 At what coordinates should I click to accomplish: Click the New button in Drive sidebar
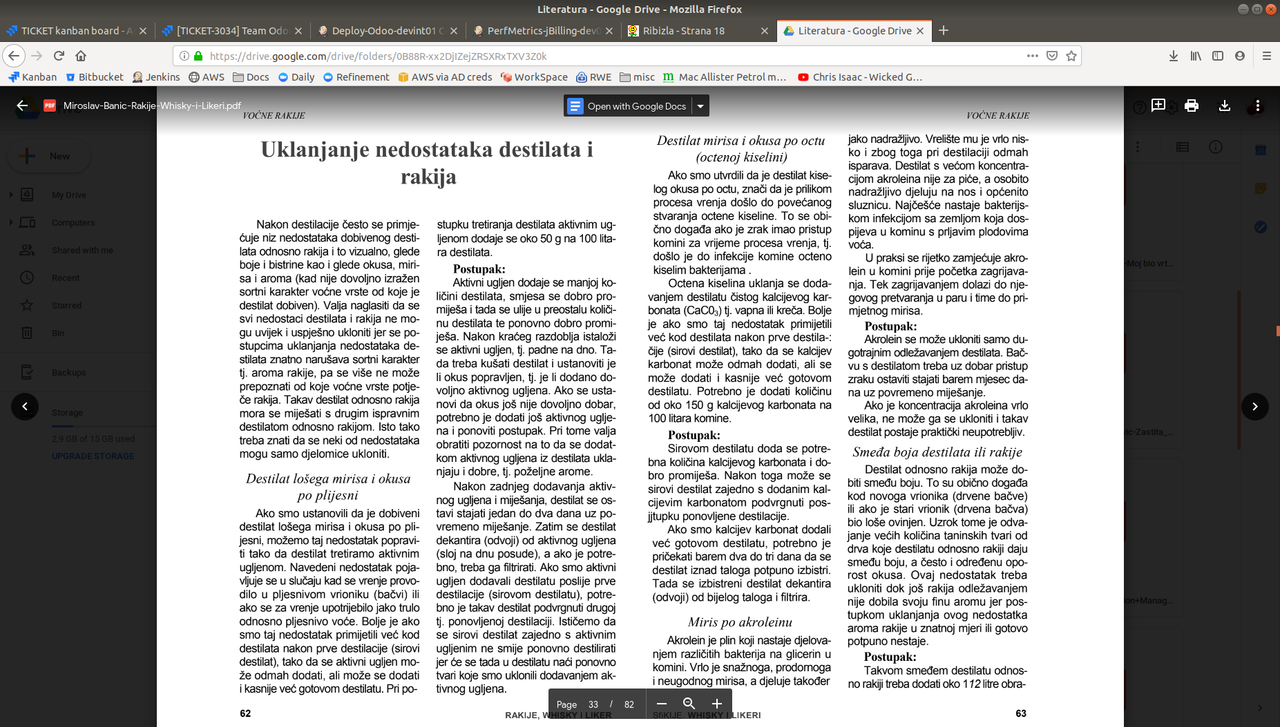click(47, 156)
